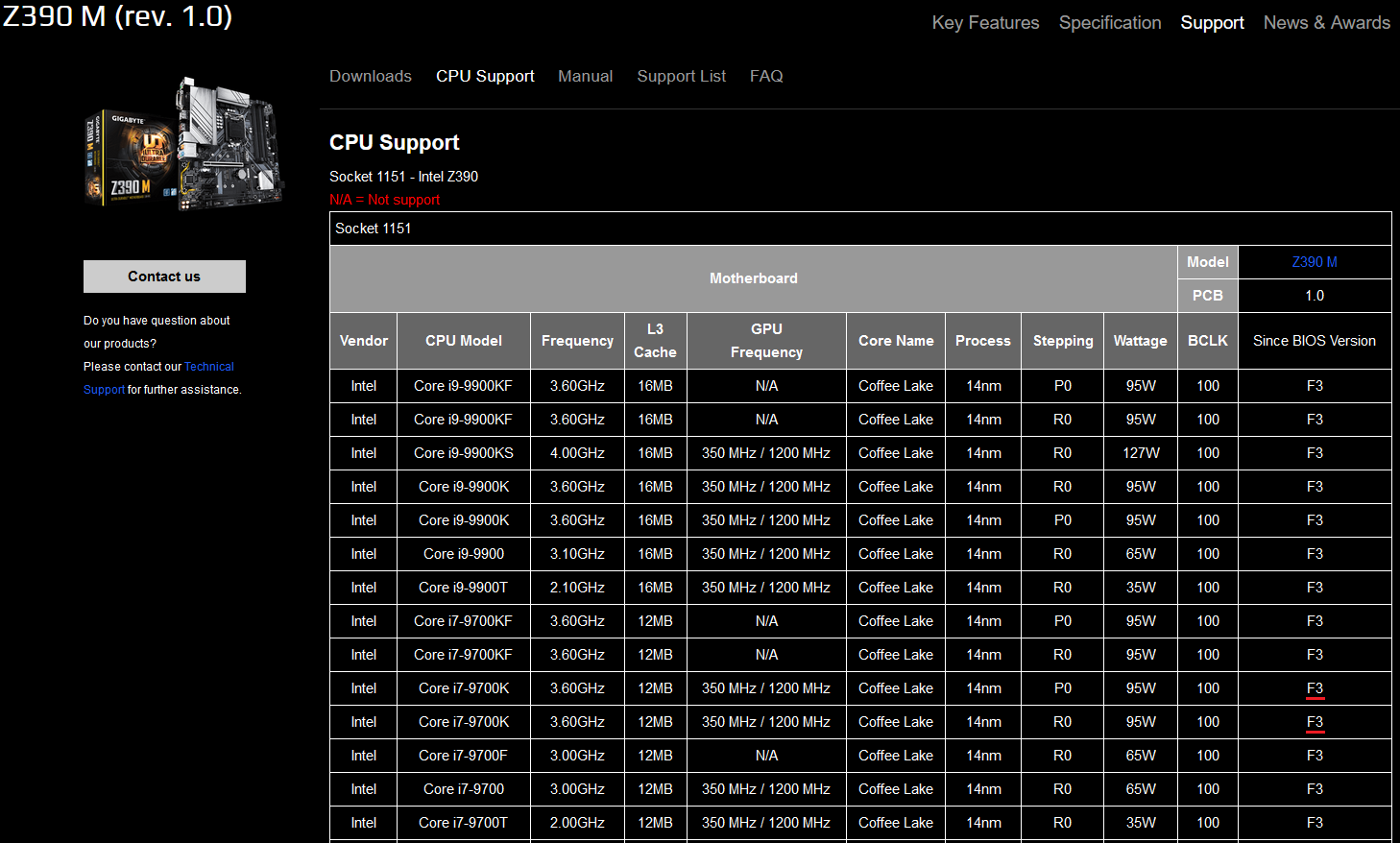This screenshot has height=843, width=1400.
Task: Click the Core i7-9700T cell
Action: pyautogui.click(x=464, y=823)
